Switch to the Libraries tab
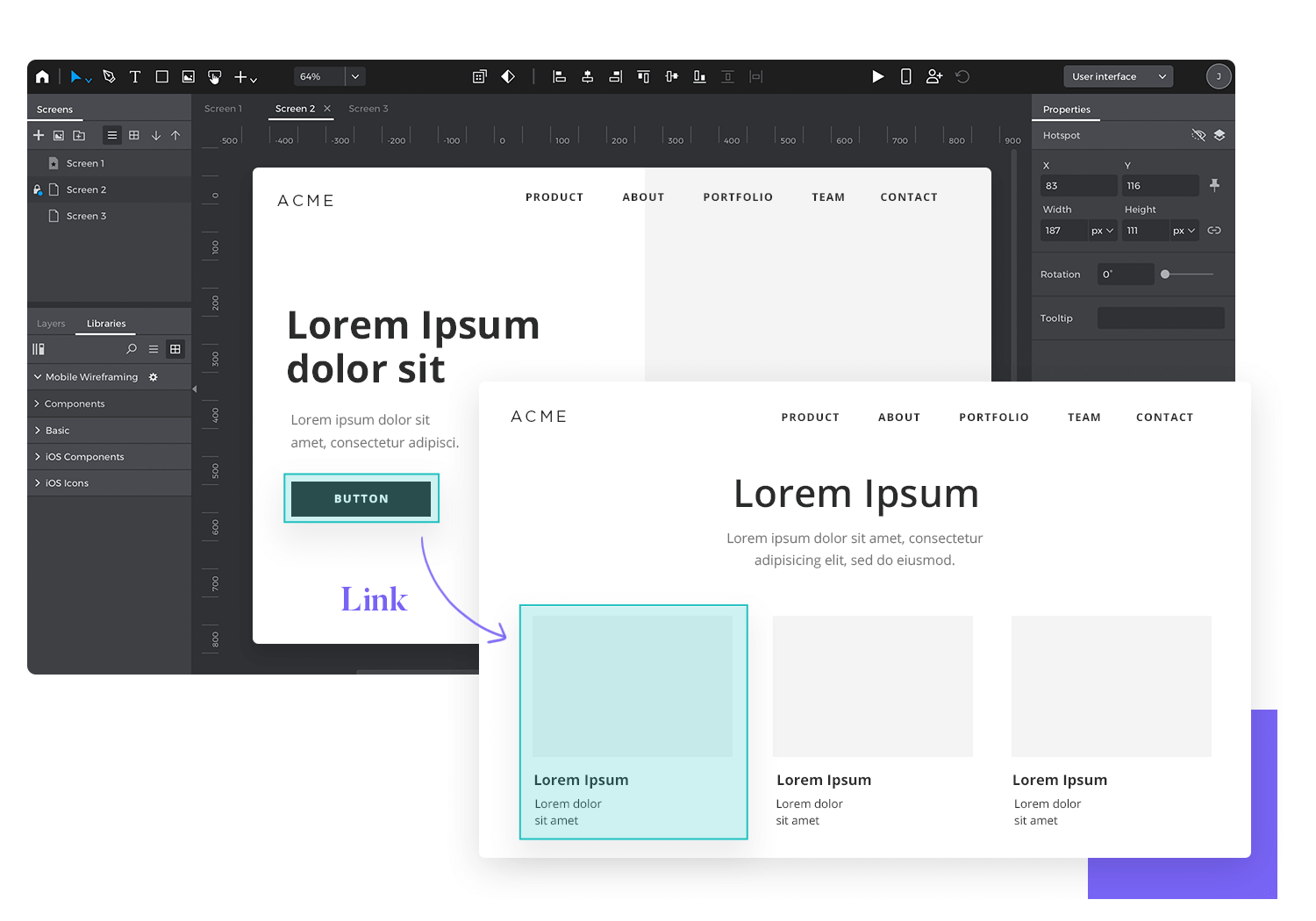This screenshot has height=921, width=1316. point(106,324)
